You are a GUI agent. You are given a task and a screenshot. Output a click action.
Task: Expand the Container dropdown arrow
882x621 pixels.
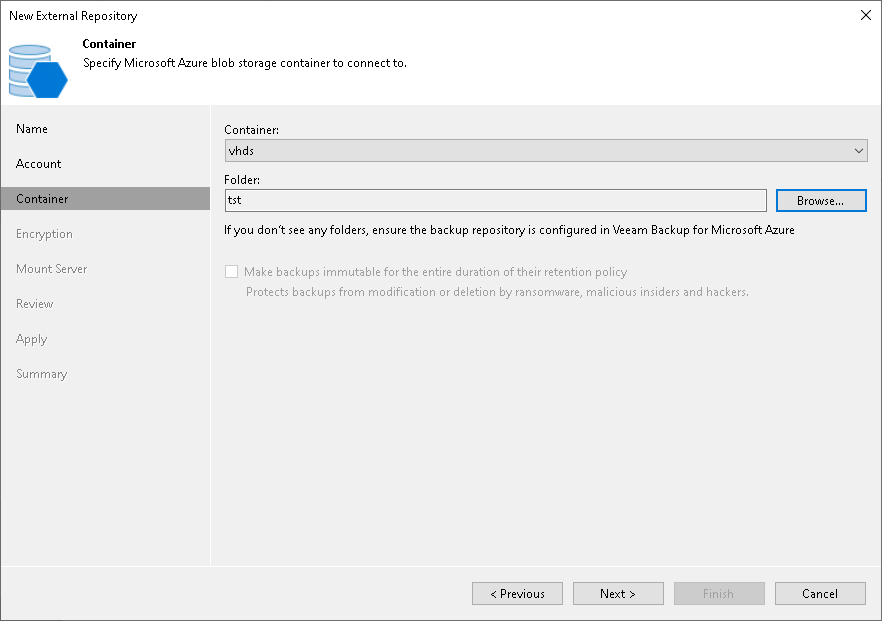tap(858, 151)
